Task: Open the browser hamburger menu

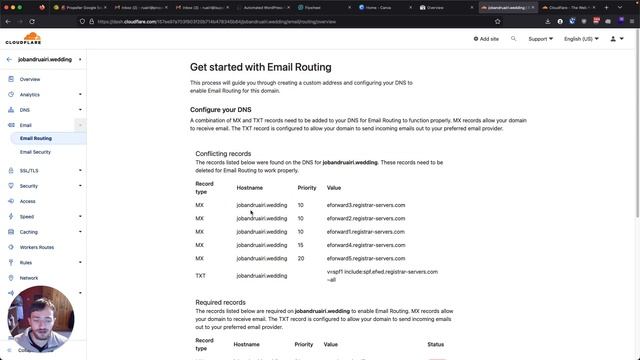Action: pyautogui.click(x=632, y=21)
